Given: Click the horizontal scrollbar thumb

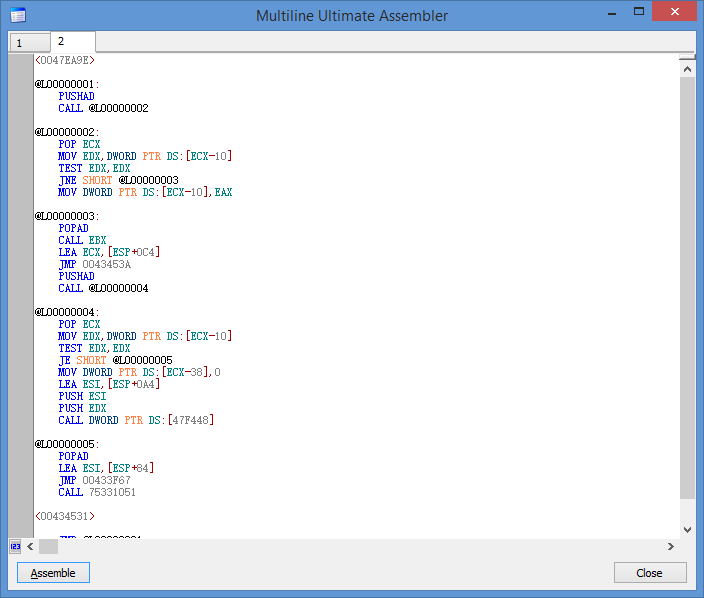Looking at the screenshot, I should coord(48,546).
